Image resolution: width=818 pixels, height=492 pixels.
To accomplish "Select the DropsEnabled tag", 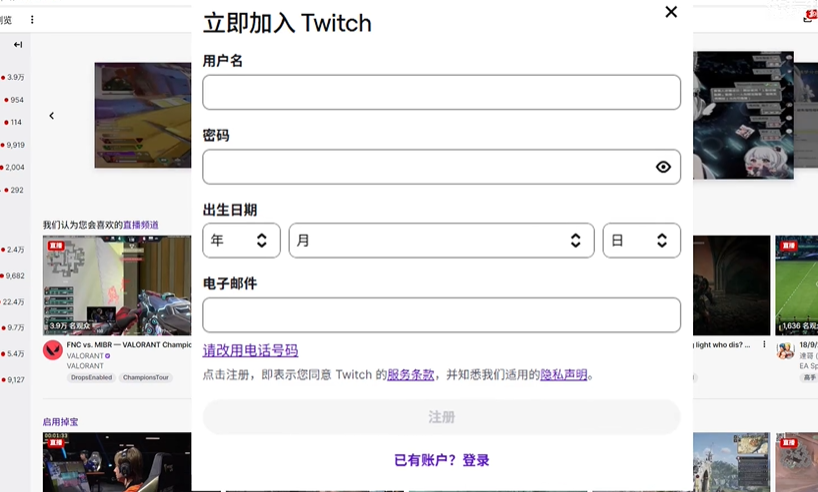I will click(90, 378).
